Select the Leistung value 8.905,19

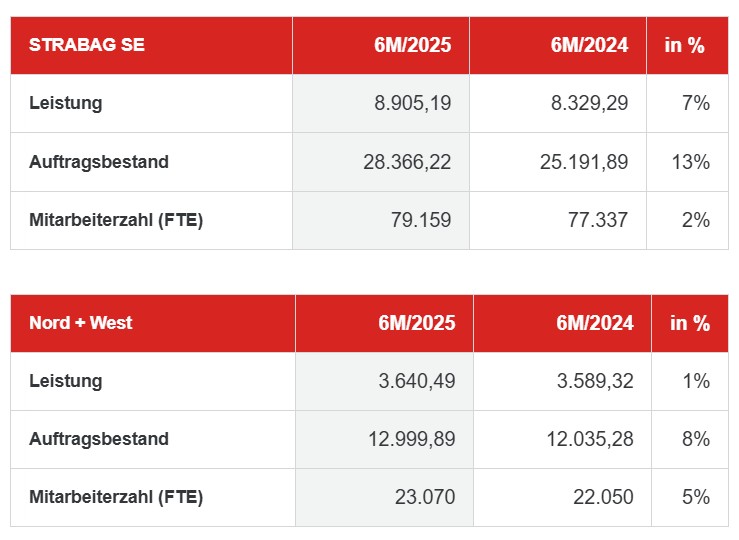(411, 103)
